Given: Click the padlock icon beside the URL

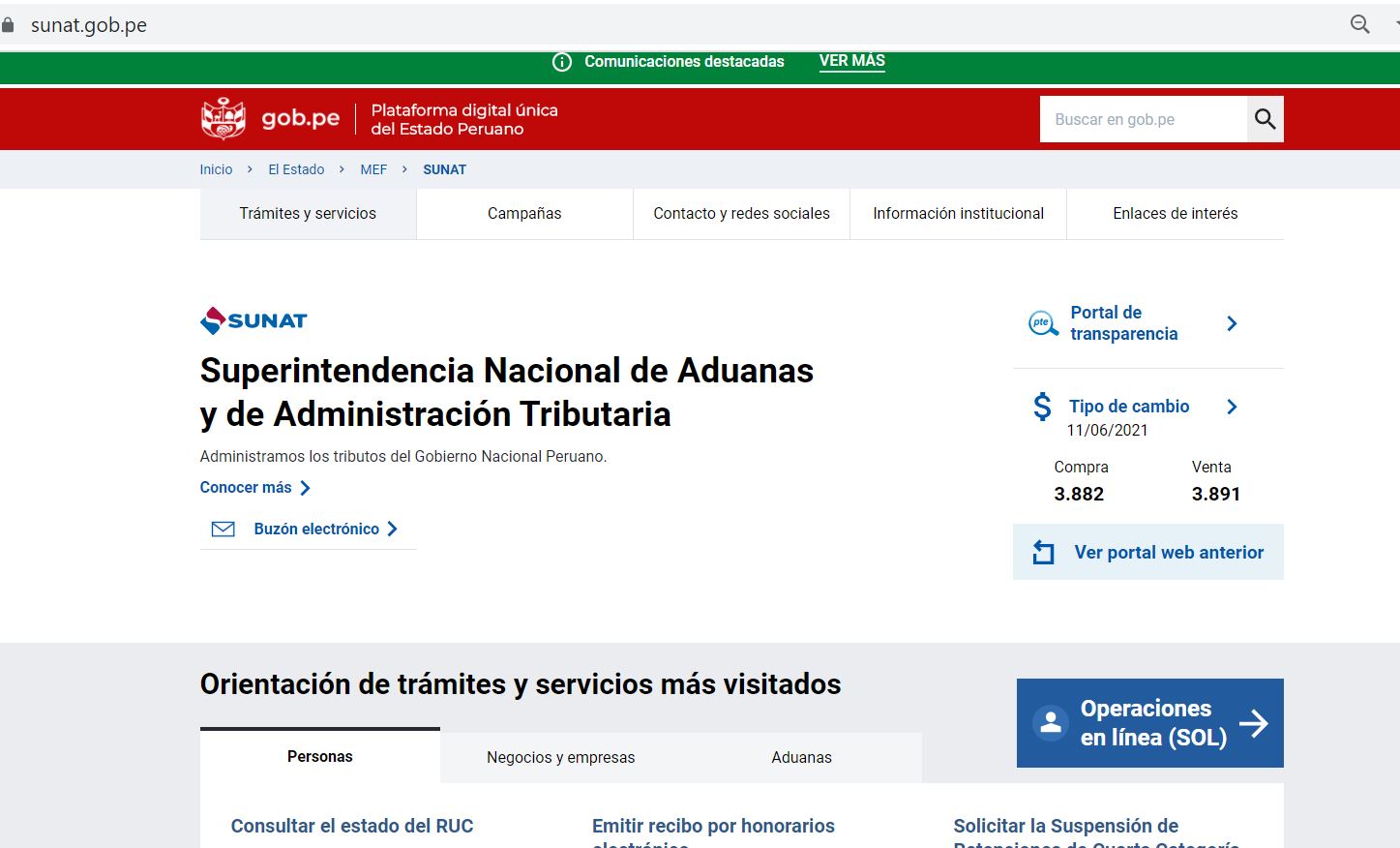Looking at the screenshot, I should pos(8,25).
